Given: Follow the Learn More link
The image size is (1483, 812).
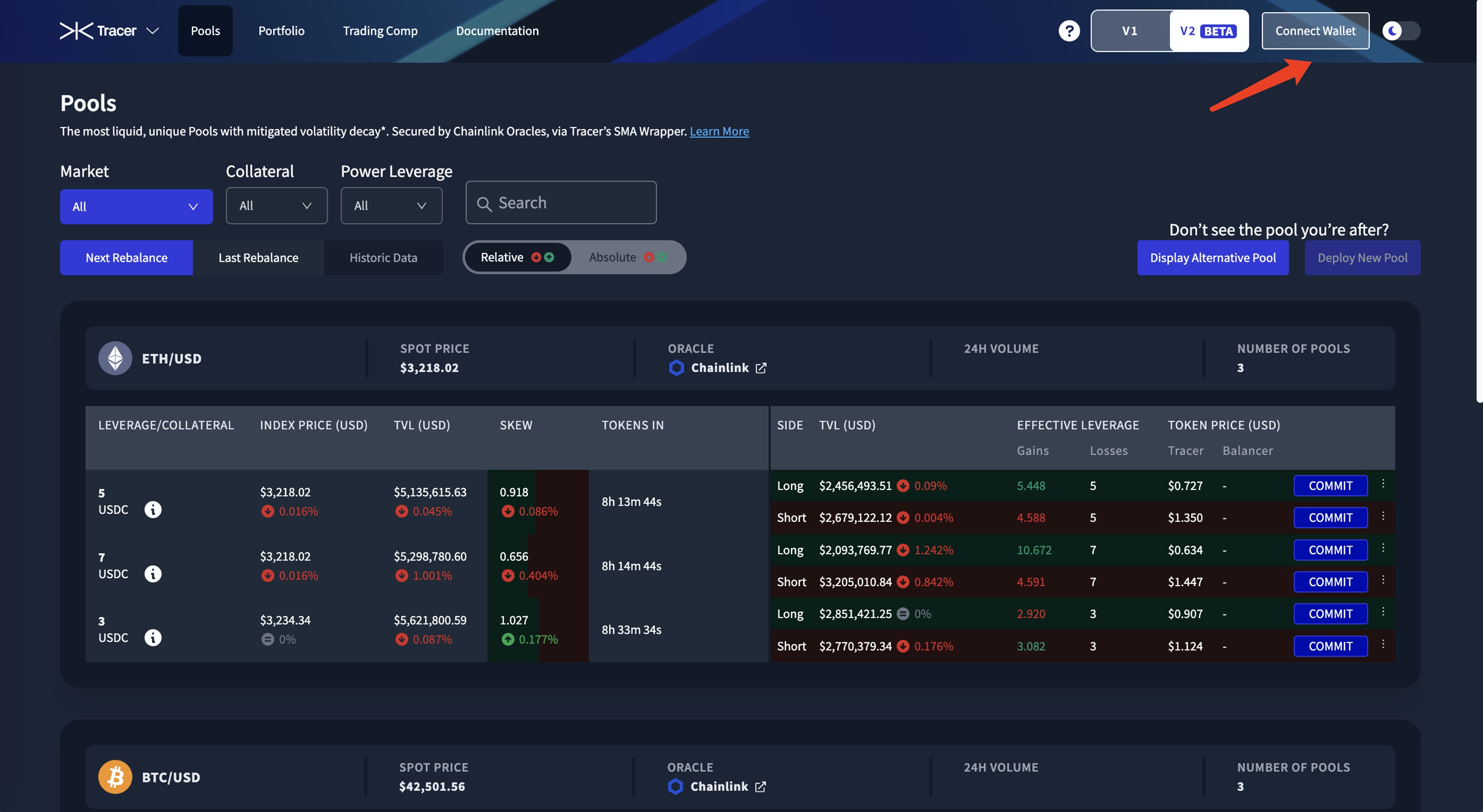Looking at the screenshot, I should [719, 131].
